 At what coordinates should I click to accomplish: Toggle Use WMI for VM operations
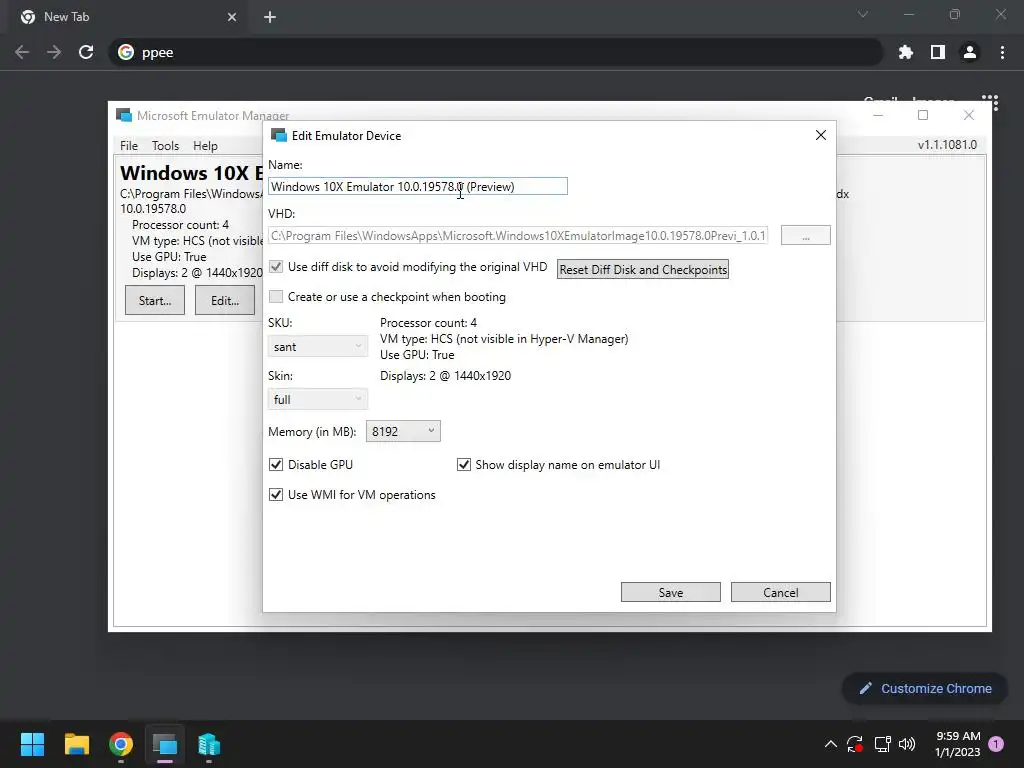[276, 494]
